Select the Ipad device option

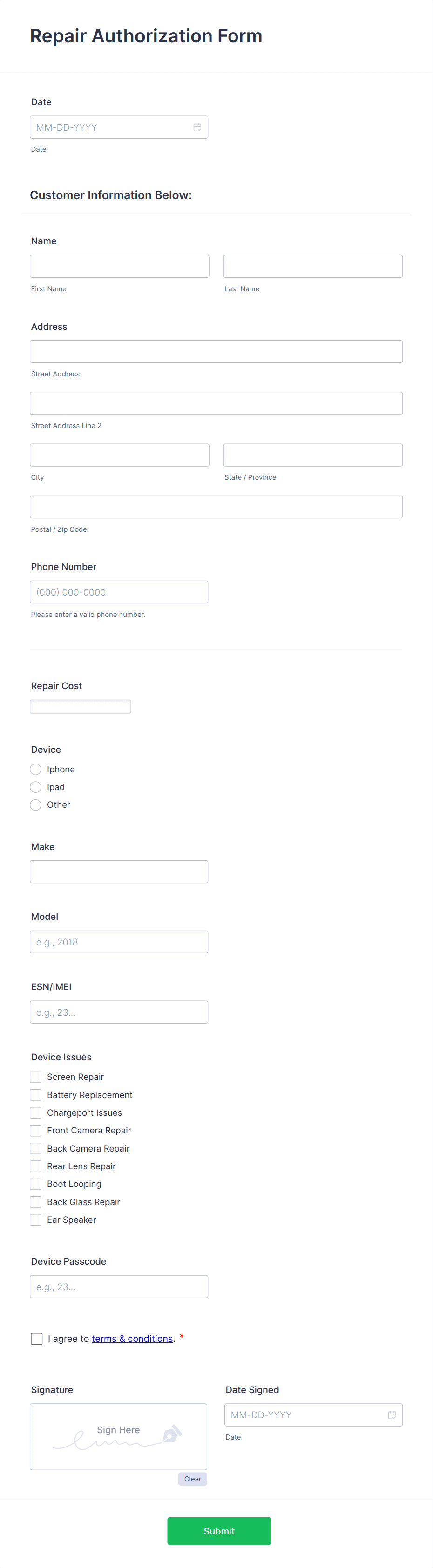(35, 786)
